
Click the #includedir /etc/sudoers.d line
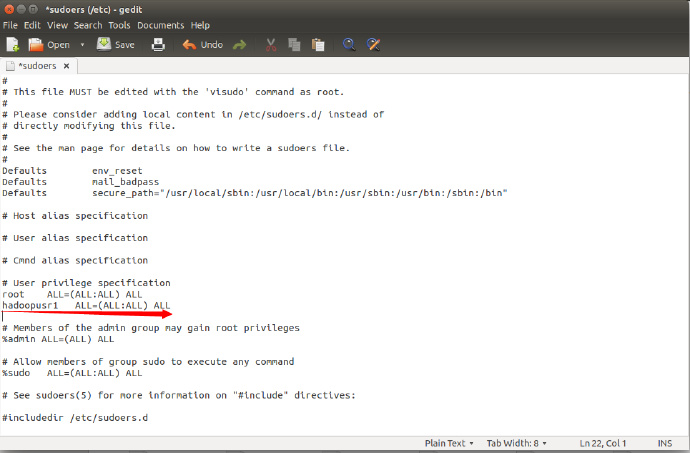[x=75, y=417]
